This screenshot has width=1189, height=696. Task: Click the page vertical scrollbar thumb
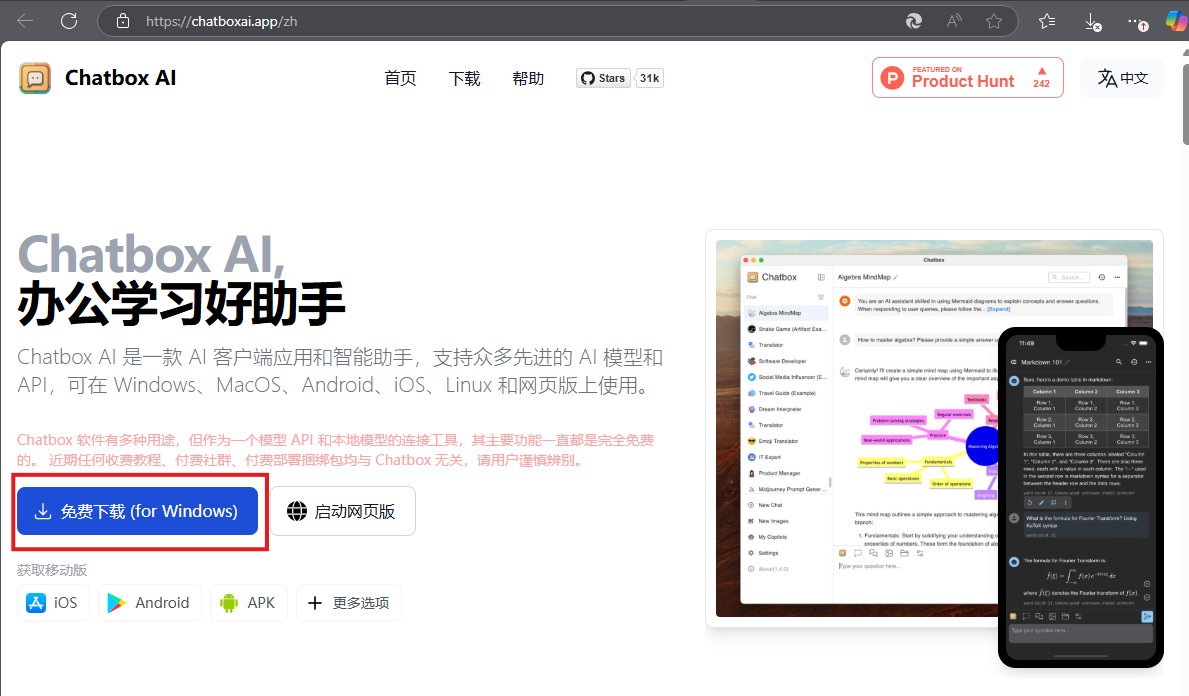tap(1185, 104)
